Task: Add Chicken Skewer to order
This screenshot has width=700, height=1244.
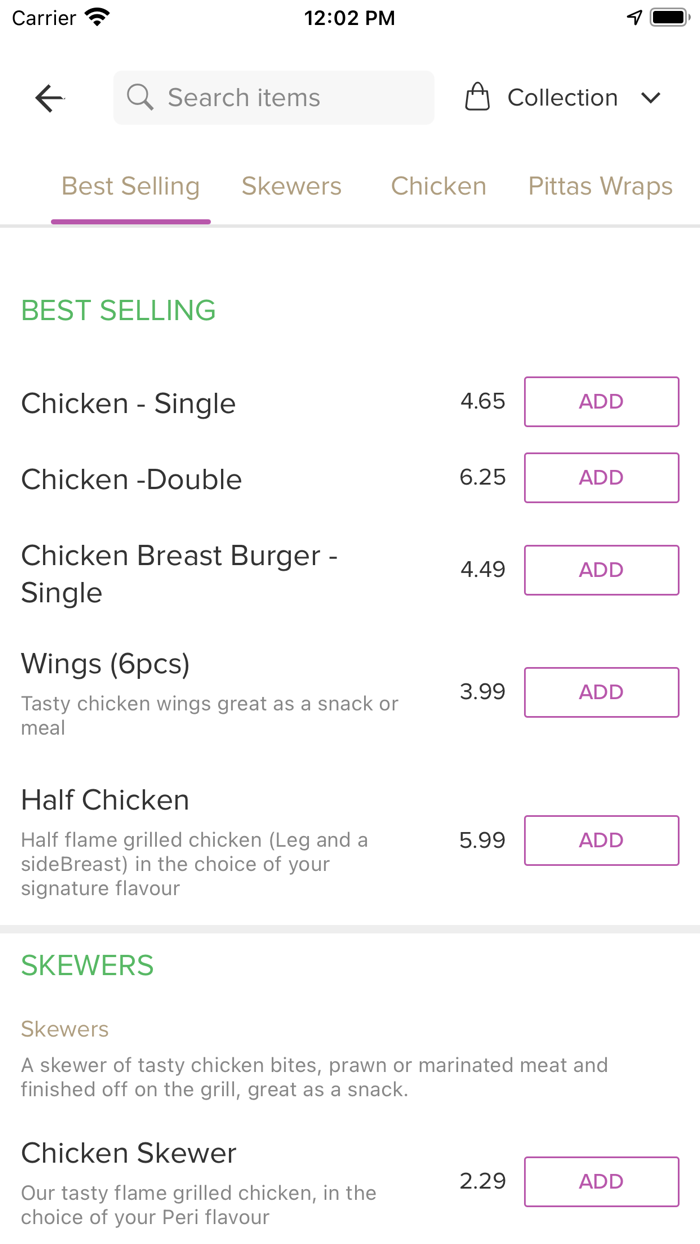Action: tap(601, 1182)
